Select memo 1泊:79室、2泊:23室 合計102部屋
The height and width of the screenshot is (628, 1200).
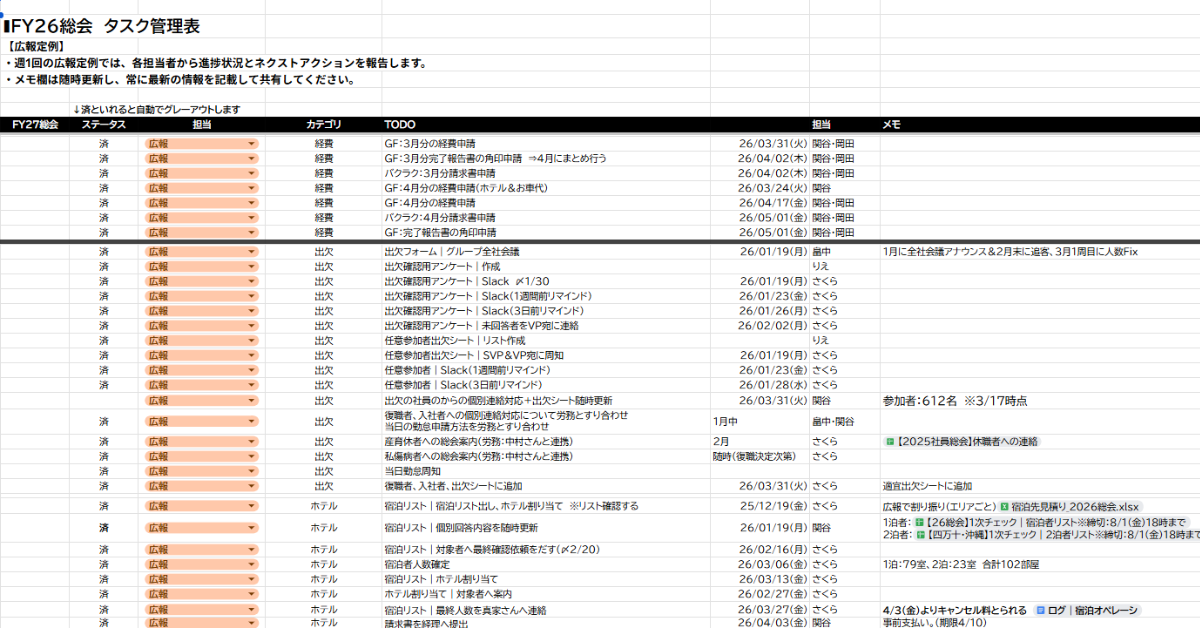pyautogui.click(x=960, y=564)
